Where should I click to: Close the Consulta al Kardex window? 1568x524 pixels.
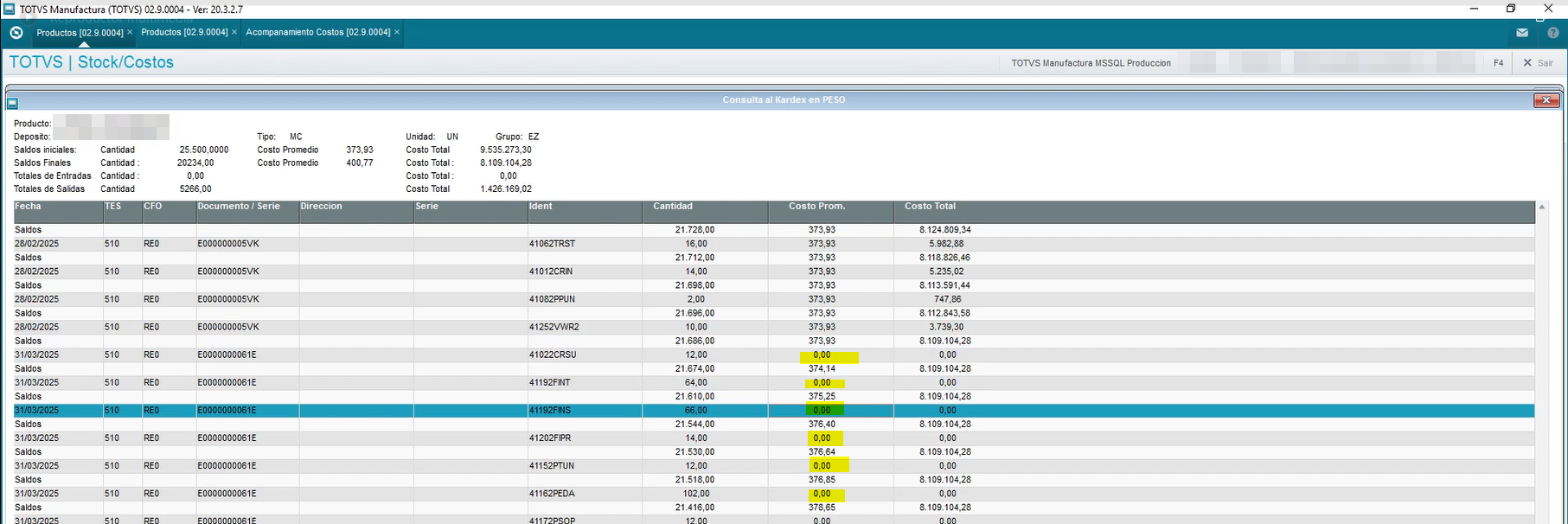point(1546,100)
